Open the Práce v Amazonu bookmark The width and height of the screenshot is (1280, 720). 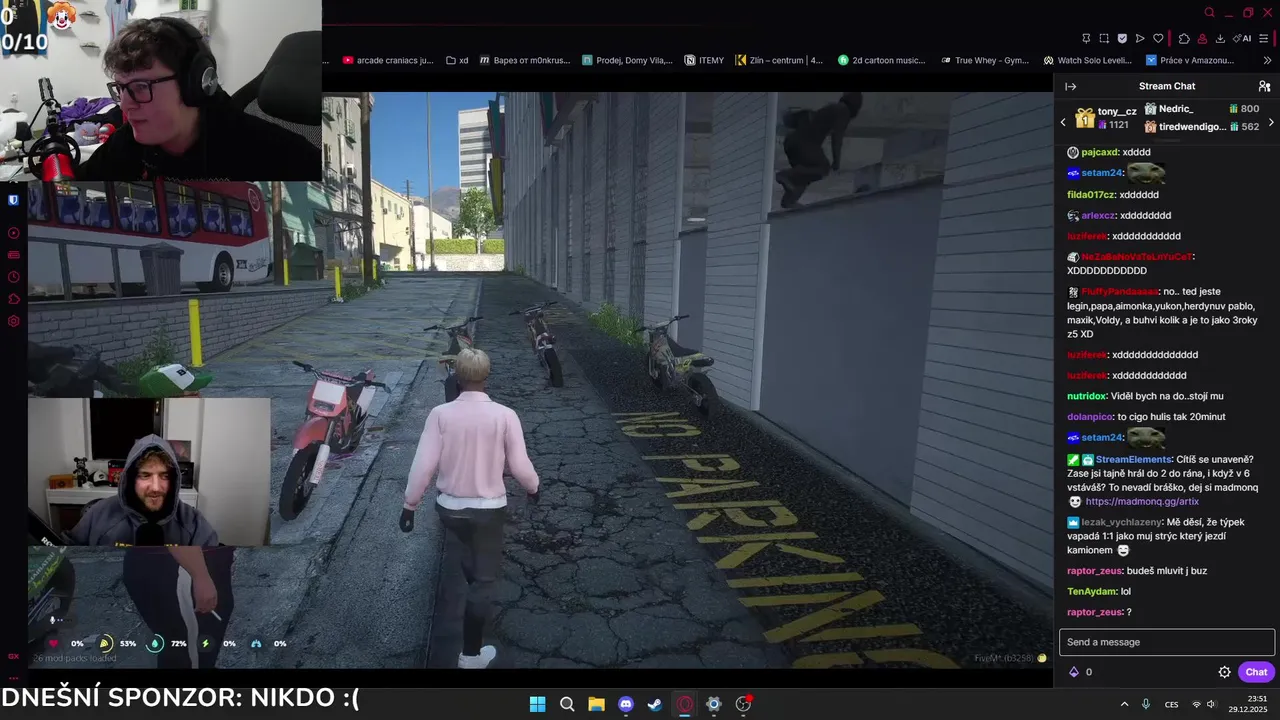[1190, 60]
